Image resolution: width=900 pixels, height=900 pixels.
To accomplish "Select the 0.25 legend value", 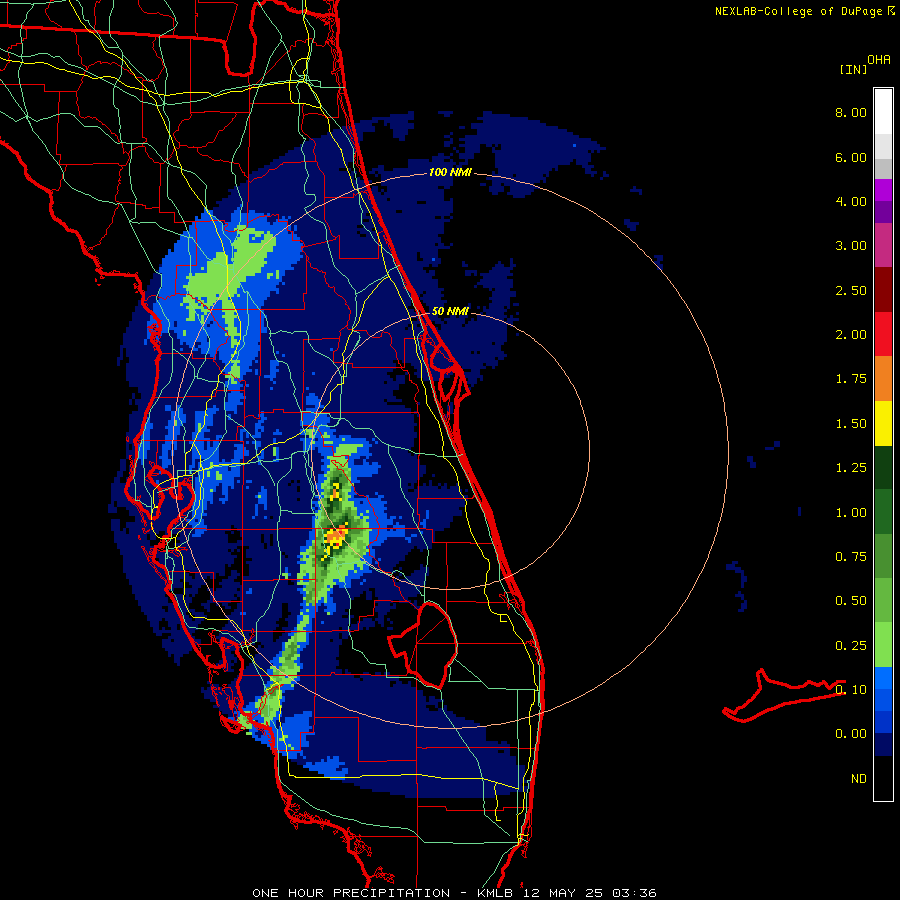I will [x=851, y=646].
